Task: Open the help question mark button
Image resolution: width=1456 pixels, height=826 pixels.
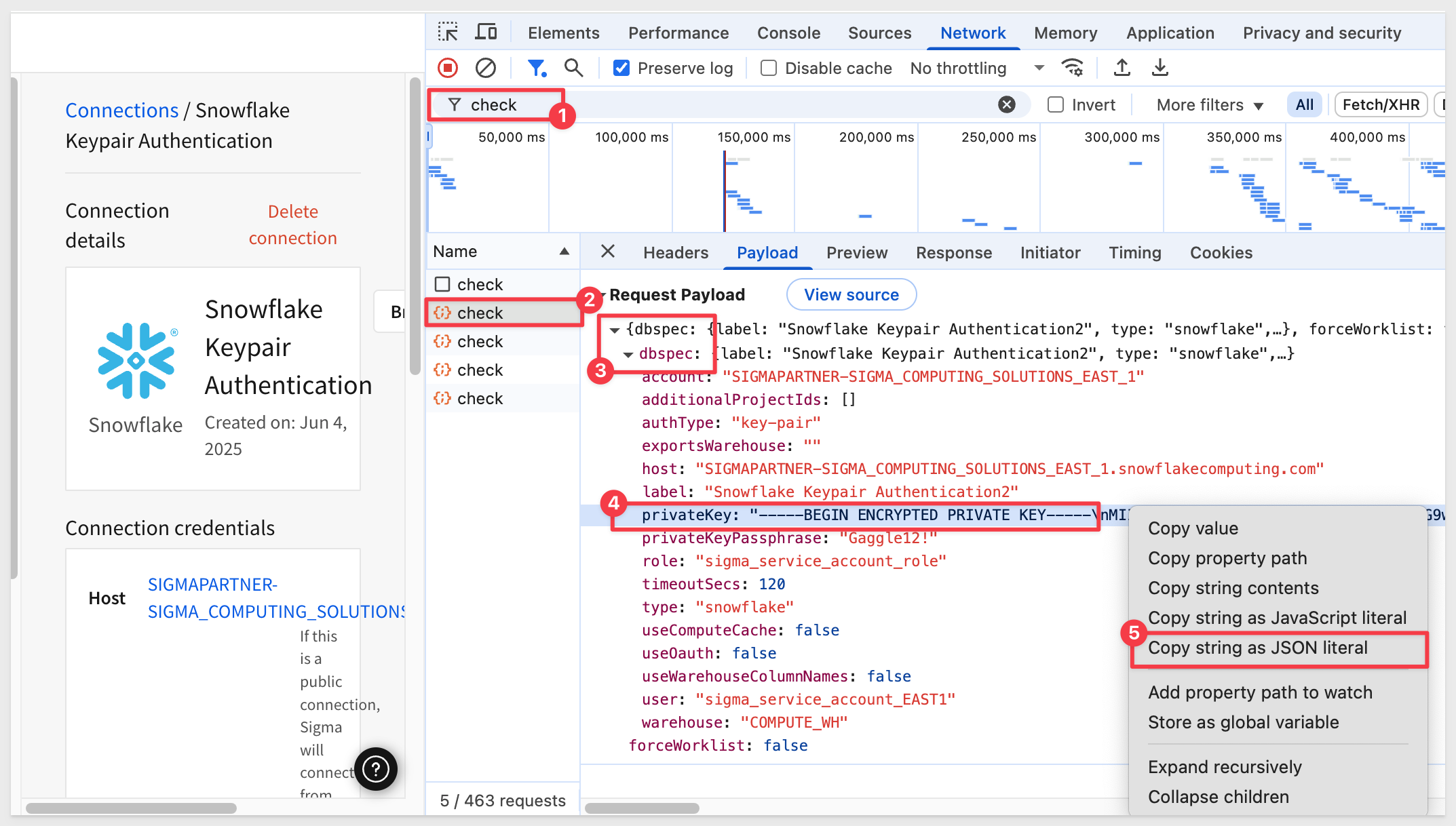Action: 376,768
